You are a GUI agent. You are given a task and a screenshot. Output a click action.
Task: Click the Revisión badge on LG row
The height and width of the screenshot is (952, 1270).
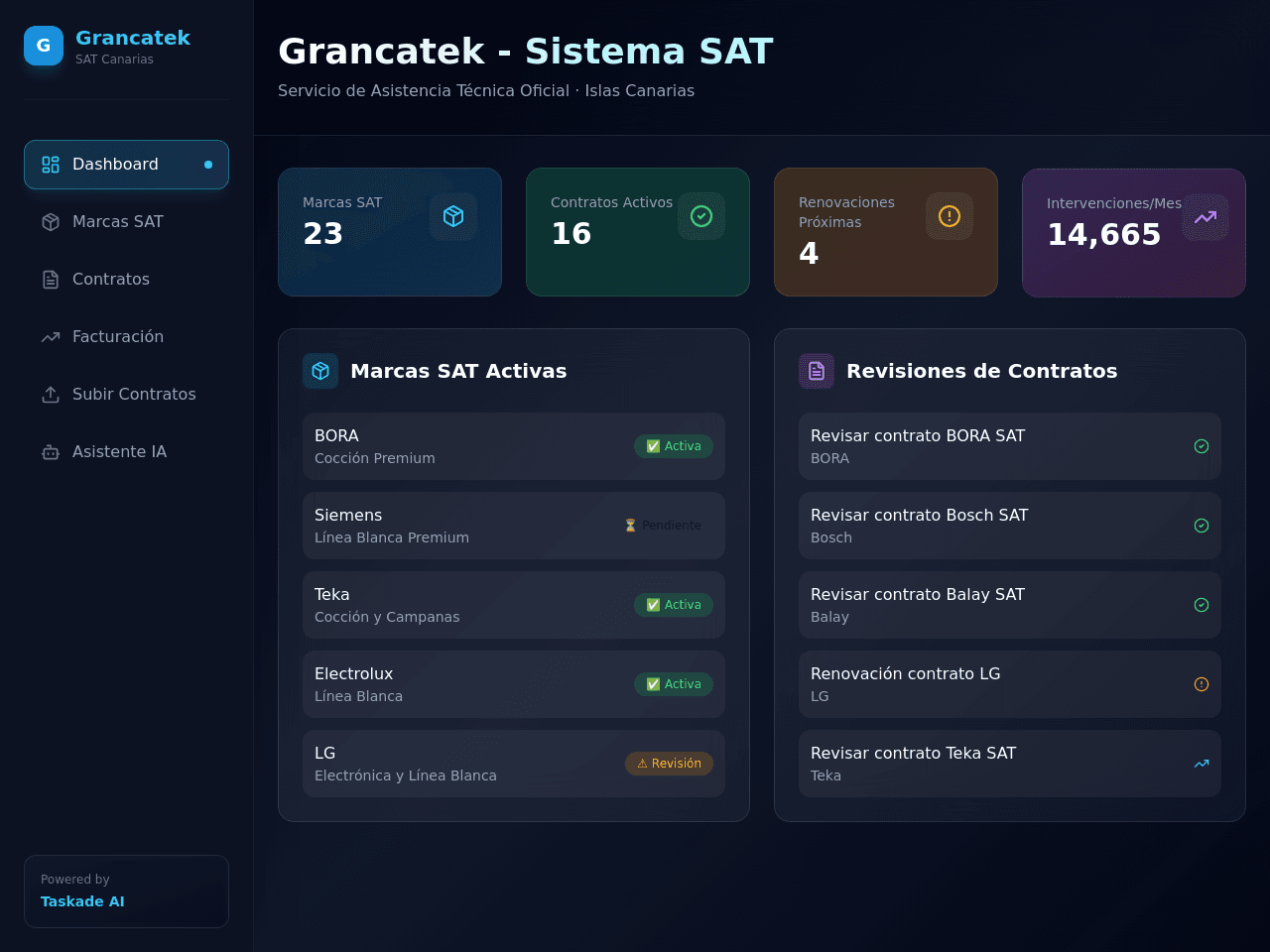pyautogui.click(x=669, y=764)
